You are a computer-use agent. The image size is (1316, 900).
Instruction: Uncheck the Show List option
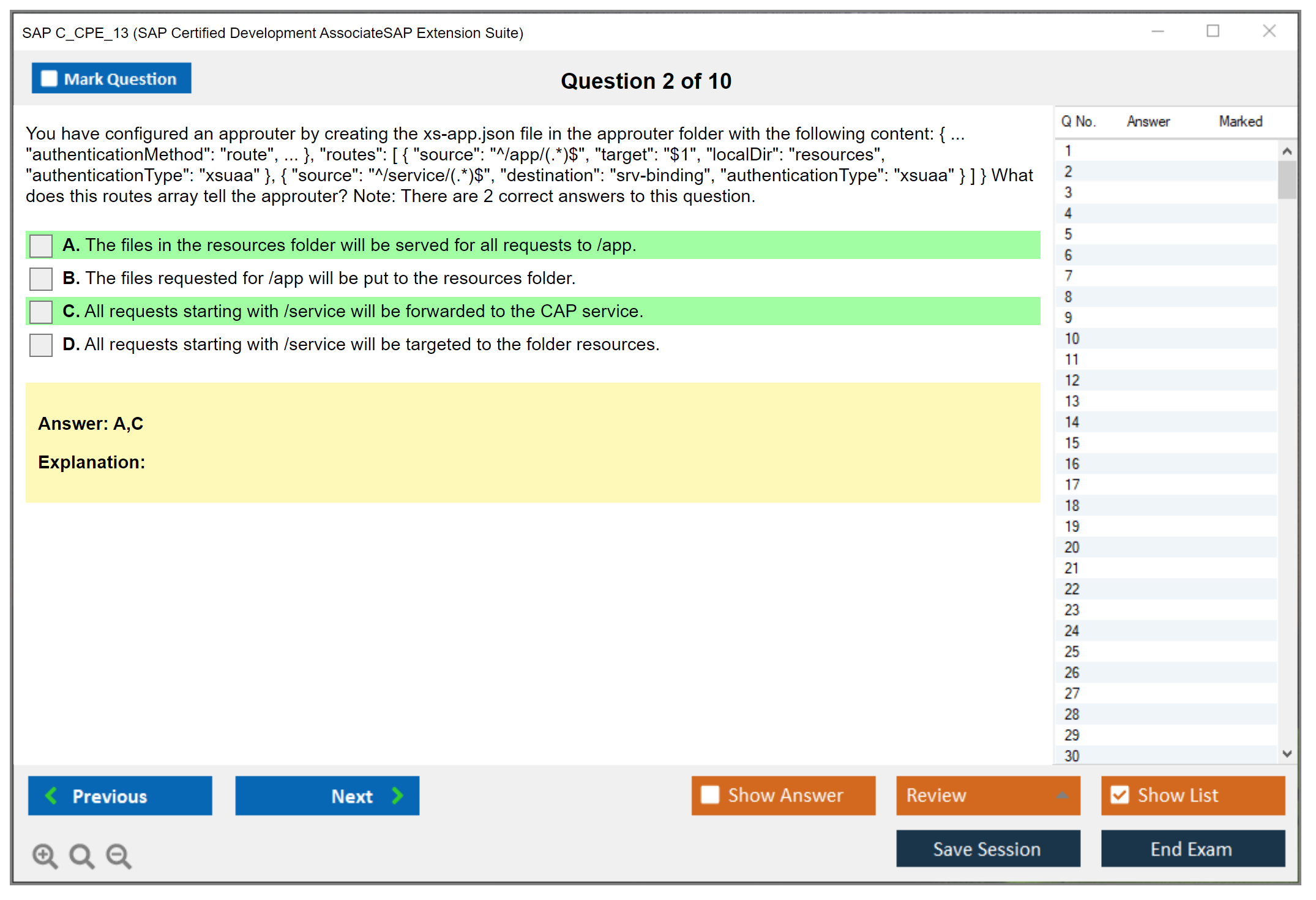click(x=1120, y=795)
